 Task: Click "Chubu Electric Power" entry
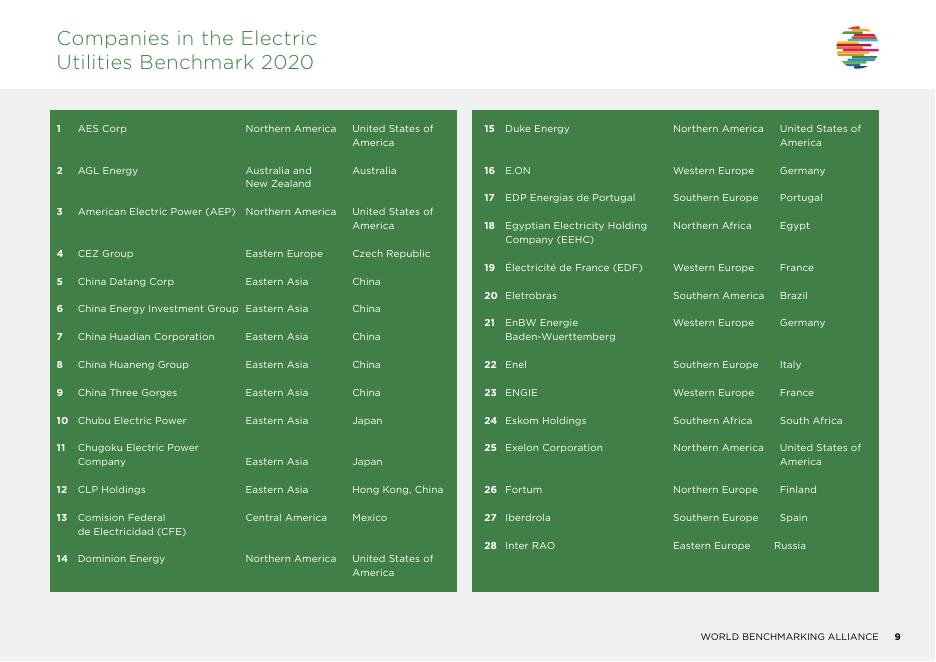132,421
